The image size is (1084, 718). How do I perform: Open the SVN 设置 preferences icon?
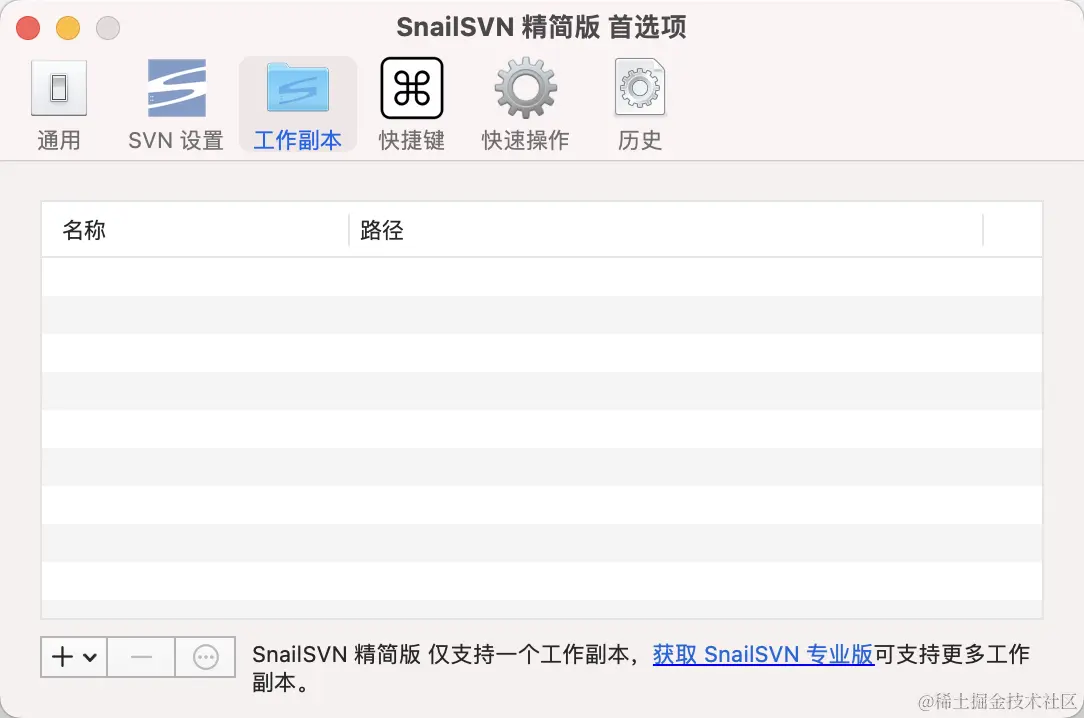(x=177, y=88)
